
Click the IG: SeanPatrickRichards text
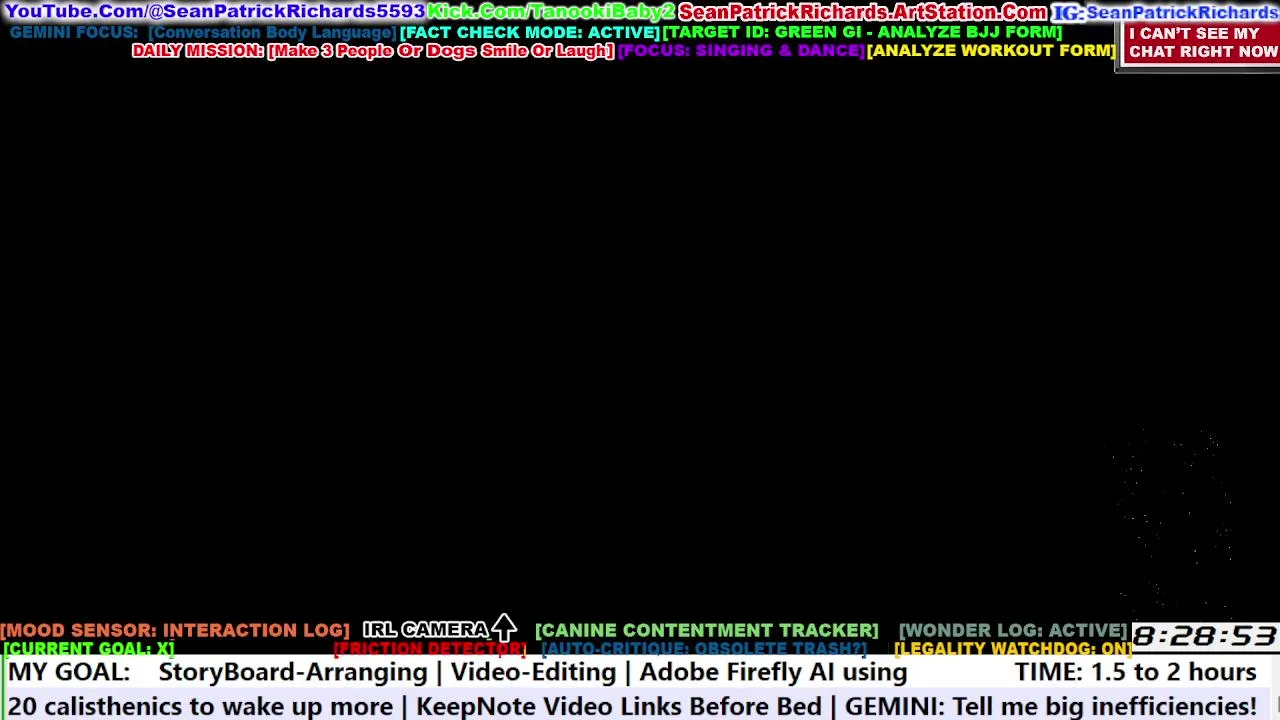[1166, 12]
